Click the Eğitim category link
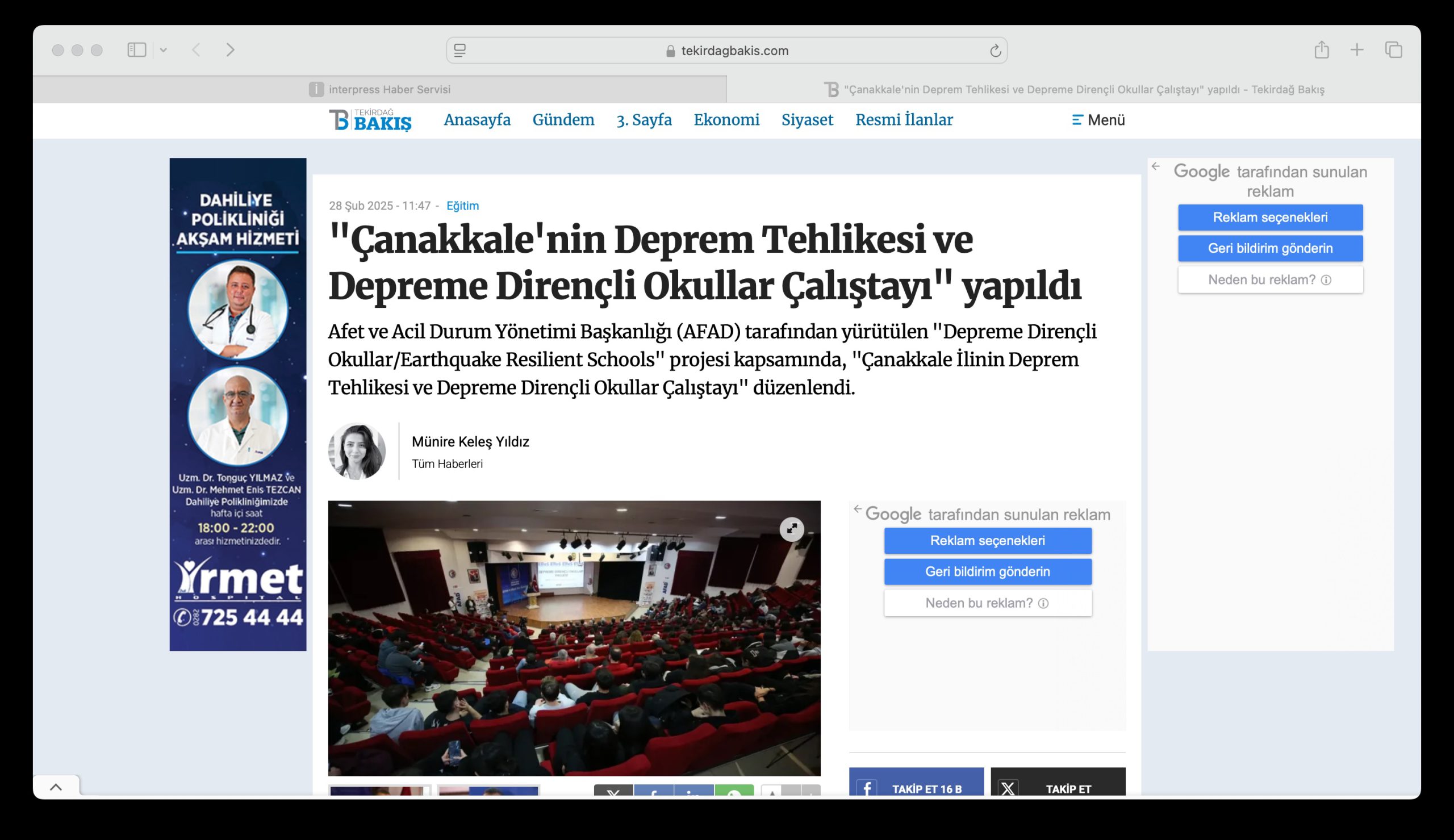 (462, 206)
